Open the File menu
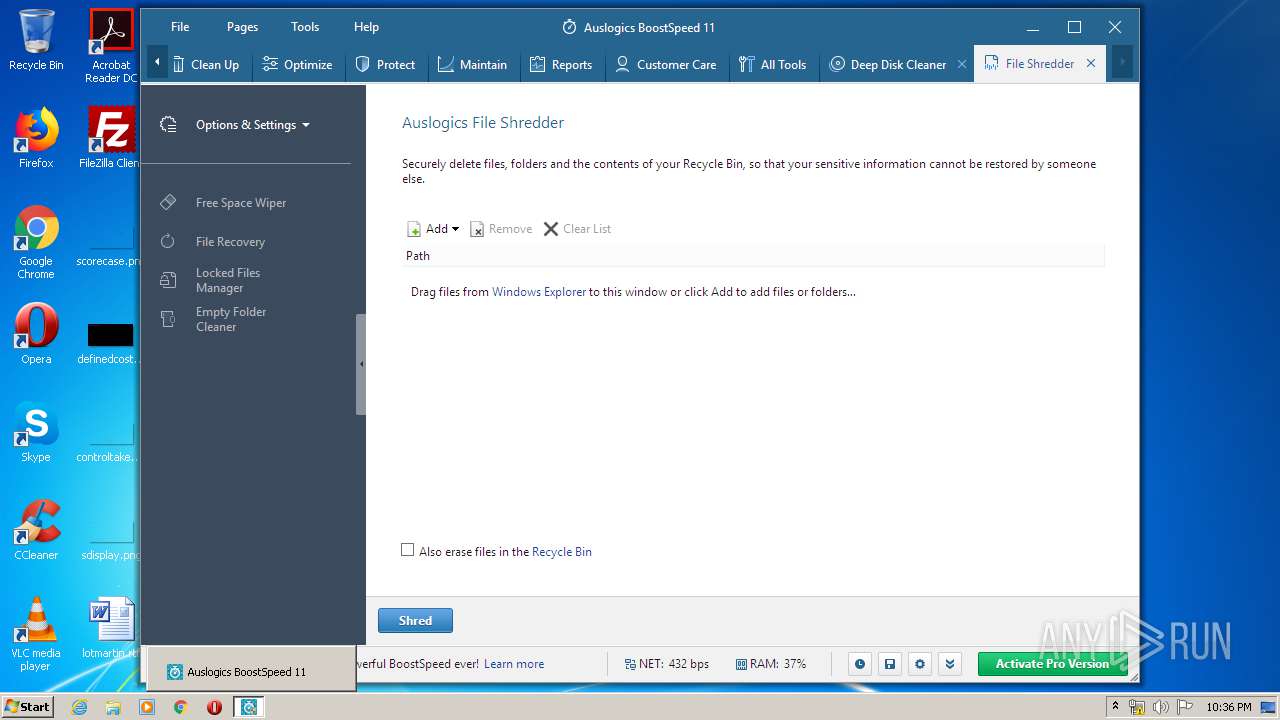The image size is (1280, 720). [180, 27]
